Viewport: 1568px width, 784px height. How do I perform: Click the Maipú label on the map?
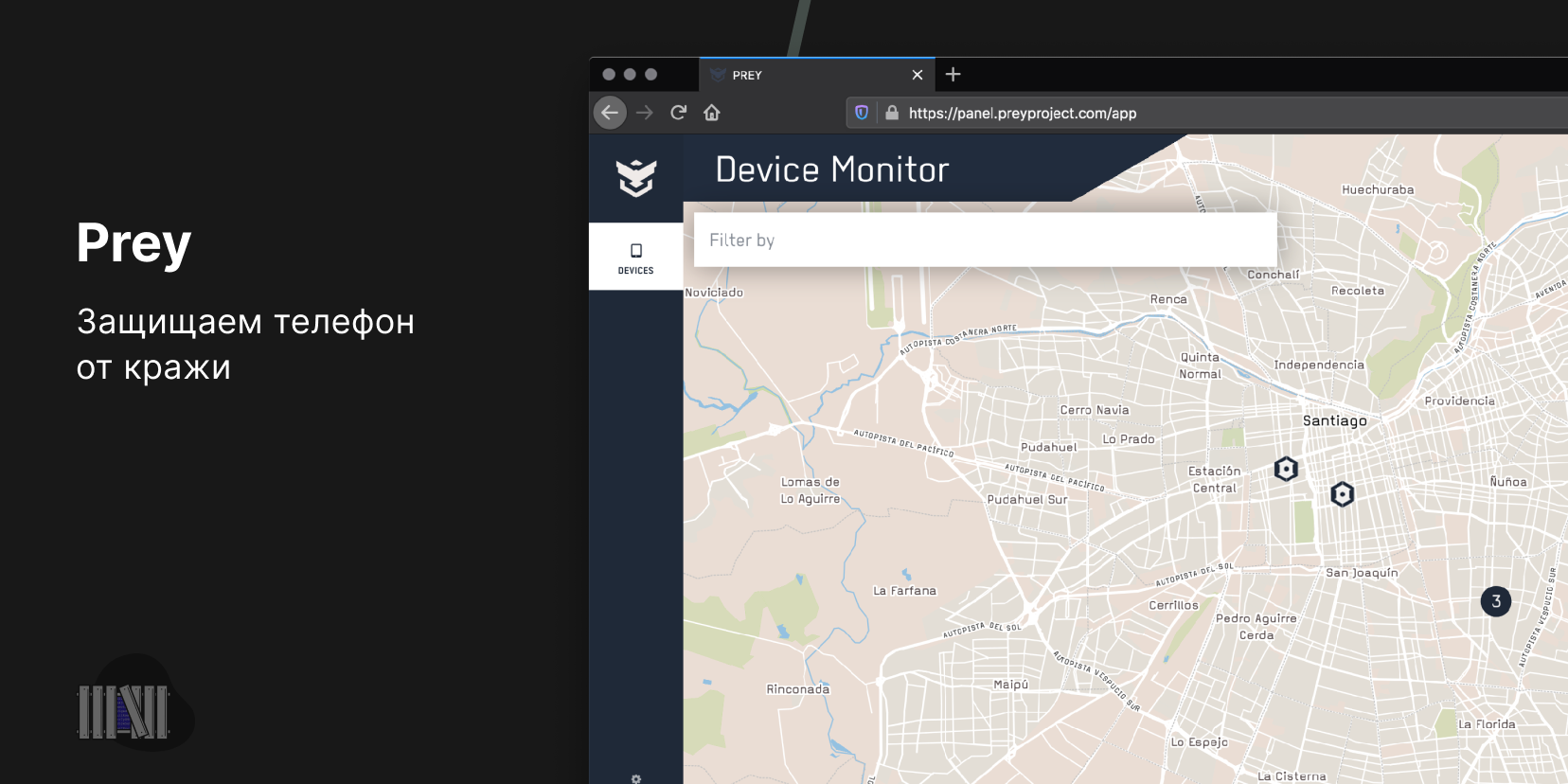[1011, 685]
